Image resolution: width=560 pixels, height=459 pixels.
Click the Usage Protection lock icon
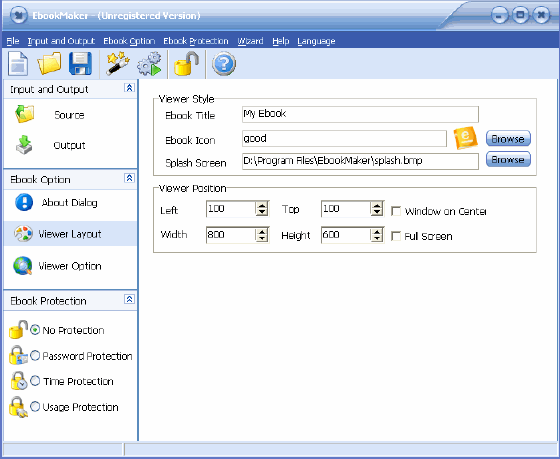click(18, 407)
